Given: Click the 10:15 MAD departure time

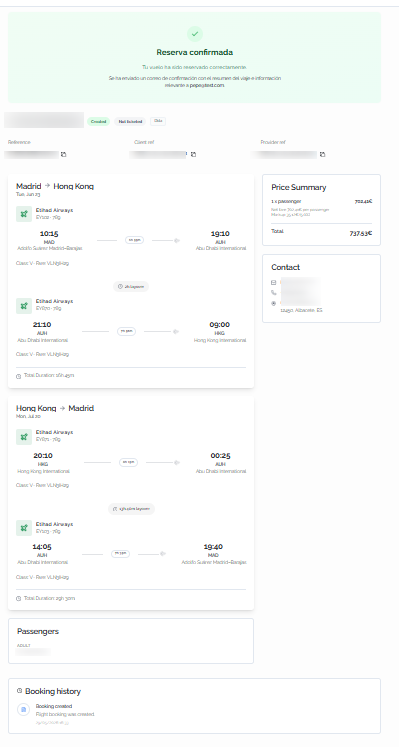Looking at the screenshot, I should tap(49, 234).
